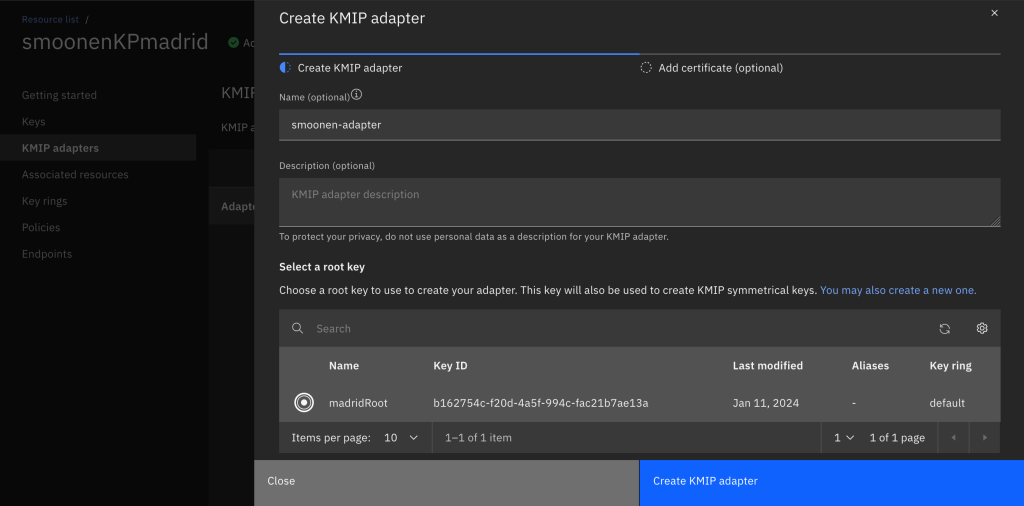Close the Create KMIP adapter panel with X

[994, 13]
